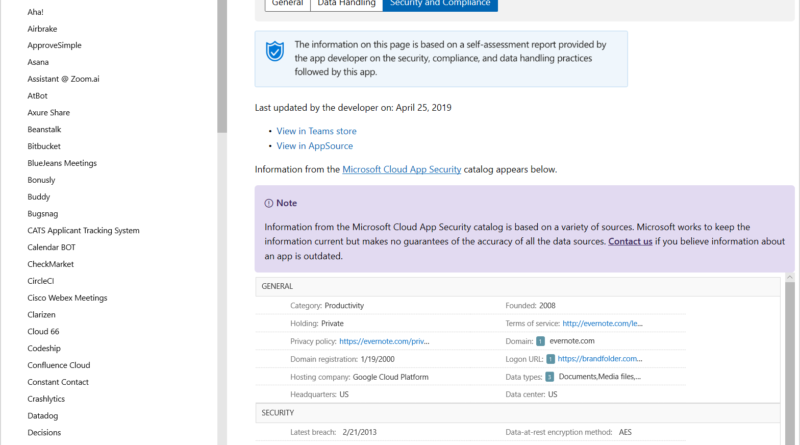
Task: Open Codeship in the app list
Action: [x=44, y=349]
